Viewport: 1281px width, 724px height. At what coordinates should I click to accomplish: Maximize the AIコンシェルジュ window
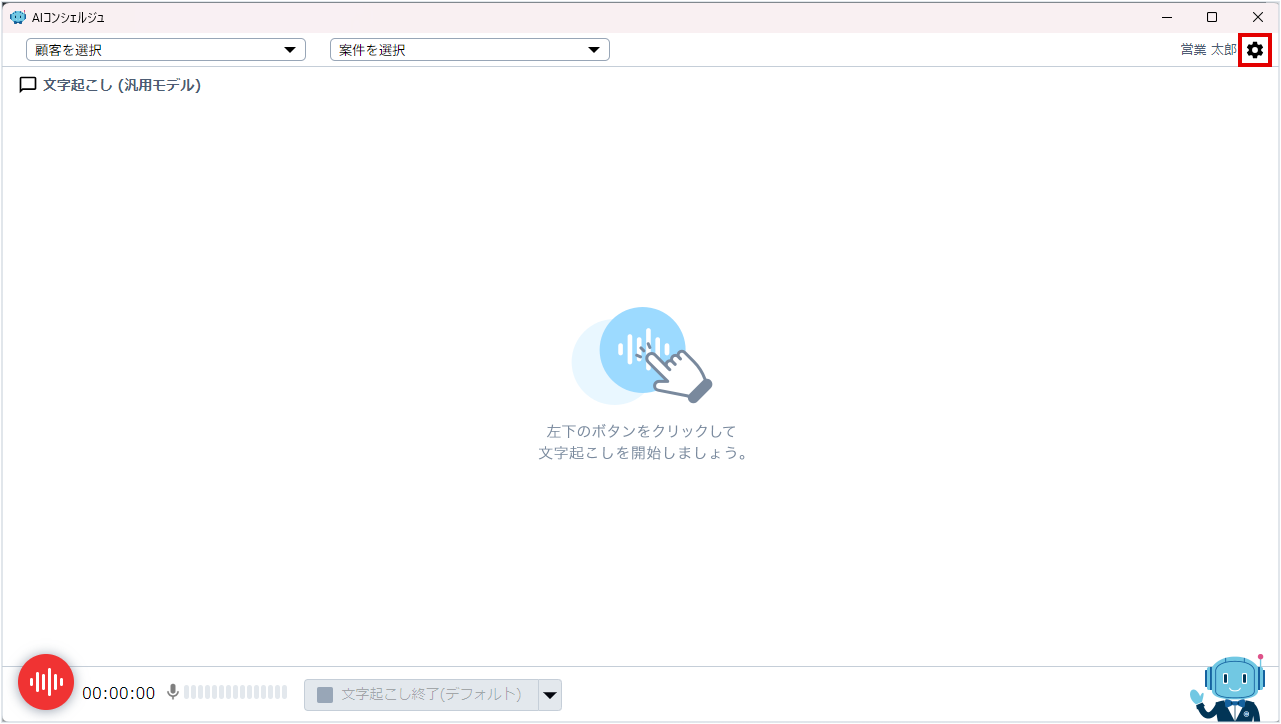click(1212, 17)
